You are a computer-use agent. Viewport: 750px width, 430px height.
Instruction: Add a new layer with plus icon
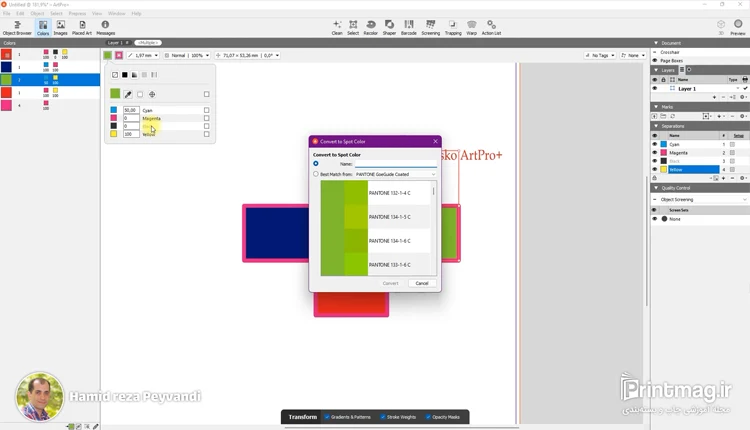714,97
